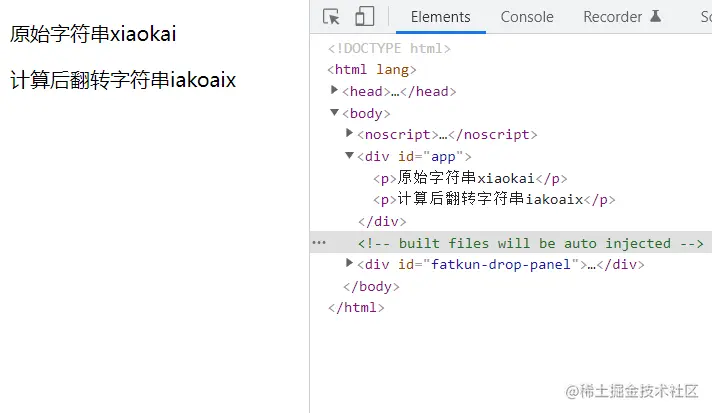Select the html lang element line
The width and height of the screenshot is (712, 413).
(372, 70)
